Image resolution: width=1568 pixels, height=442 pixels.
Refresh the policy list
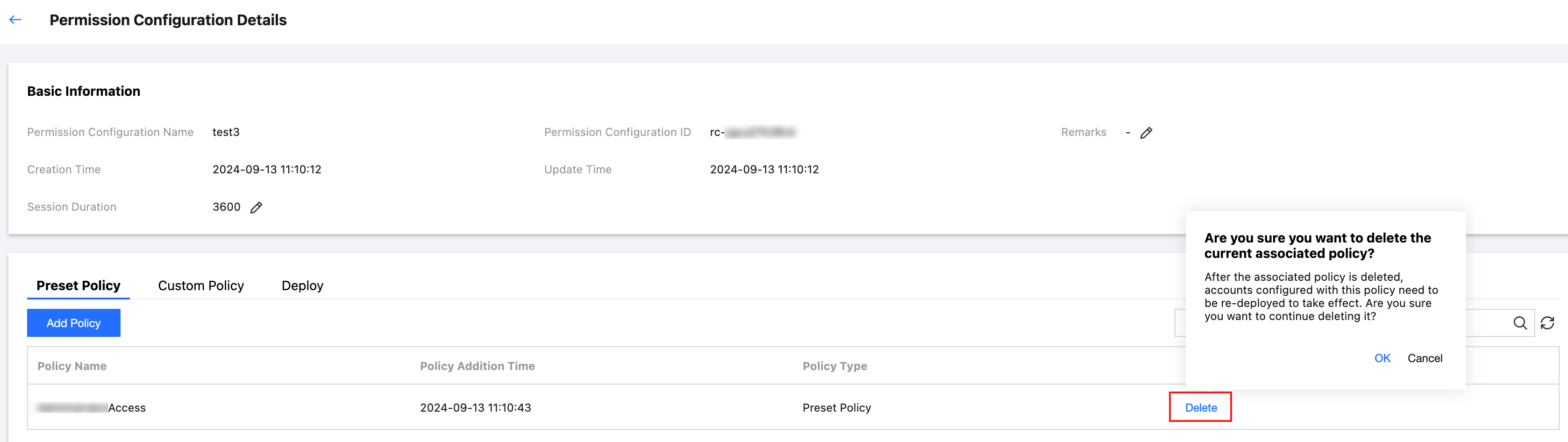tap(1547, 323)
